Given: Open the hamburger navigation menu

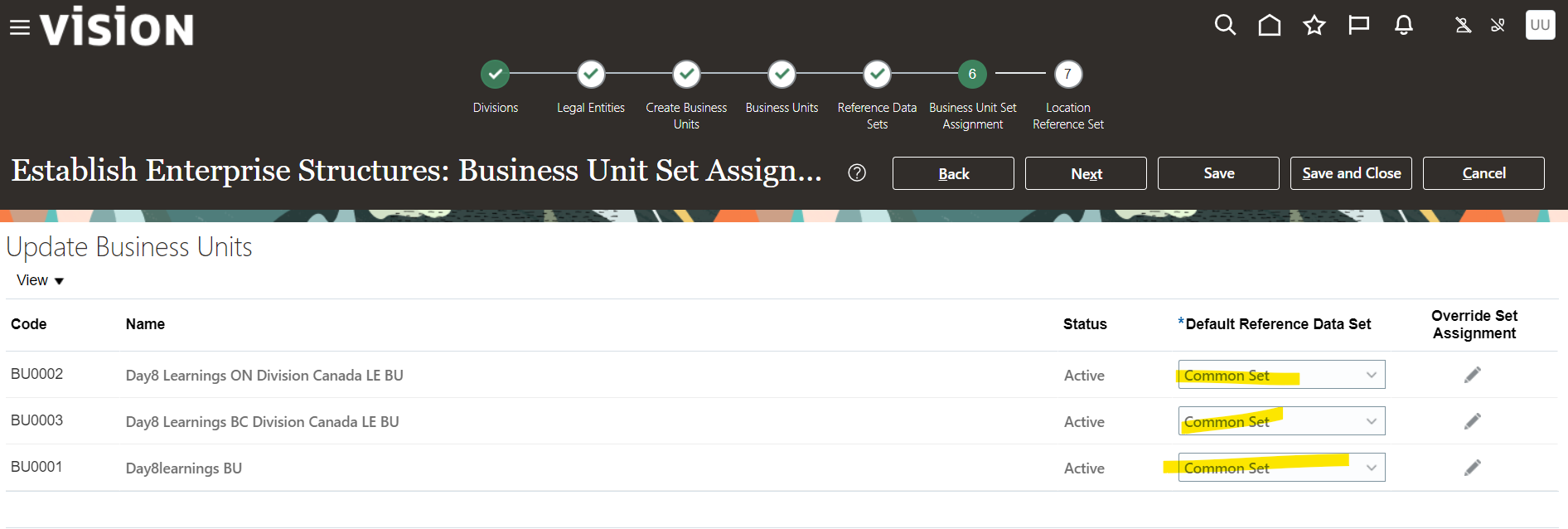Looking at the screenshot, I should (x=19, y=28).
